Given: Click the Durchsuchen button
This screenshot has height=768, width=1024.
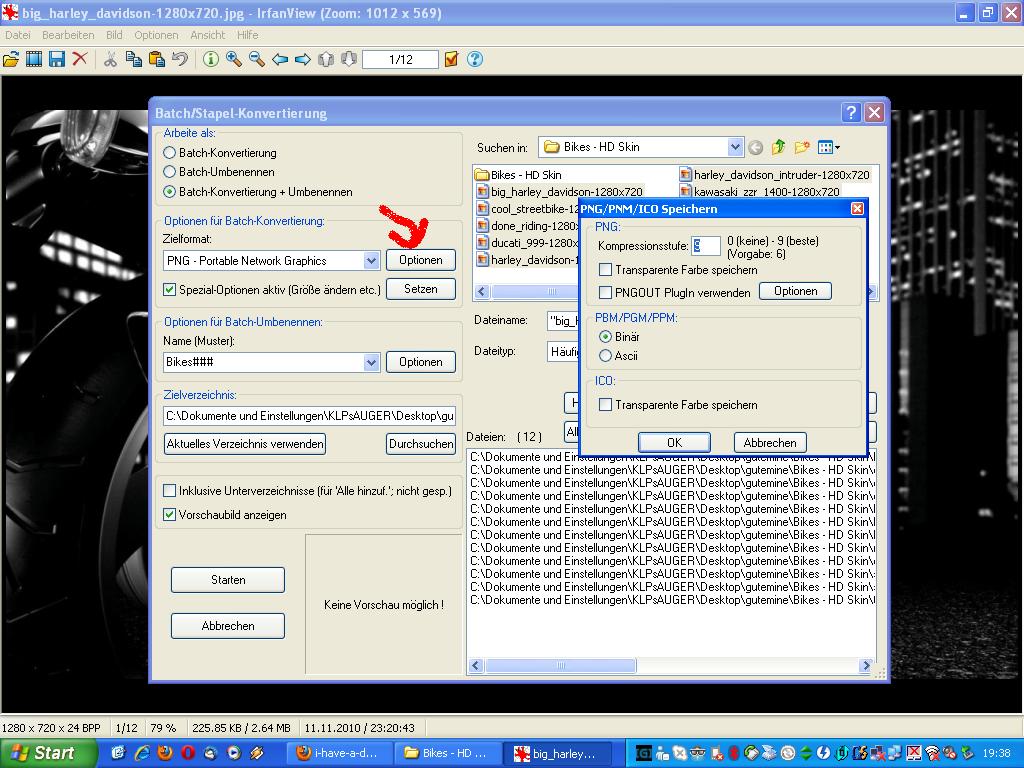Looking at the screenshot, I should click(x=421, y=444).
